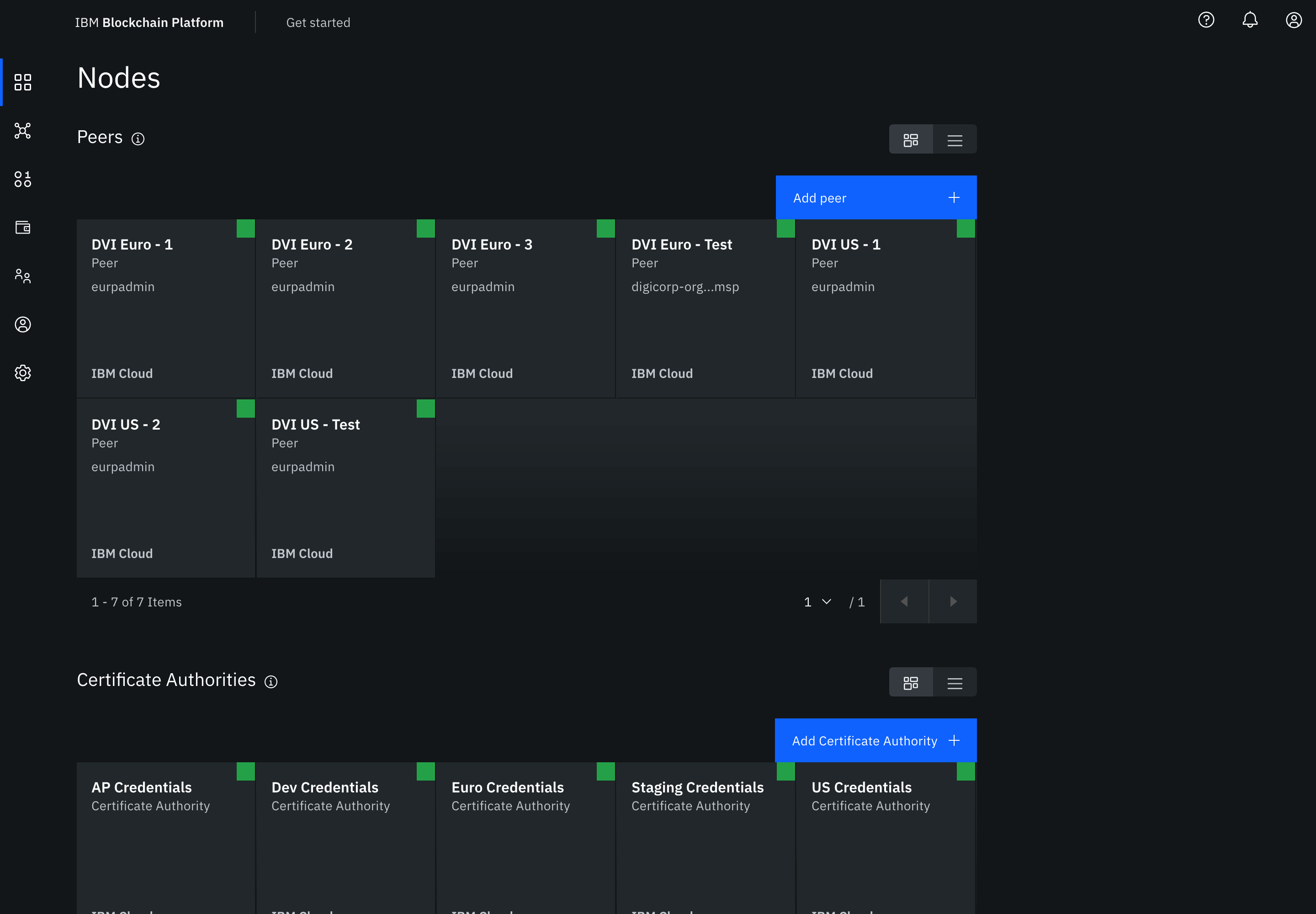Image resolution: width=1316 pixels, height=914 pixels.
Task: Switch Certificate Authorities to grid view
Action: point(911,682)
